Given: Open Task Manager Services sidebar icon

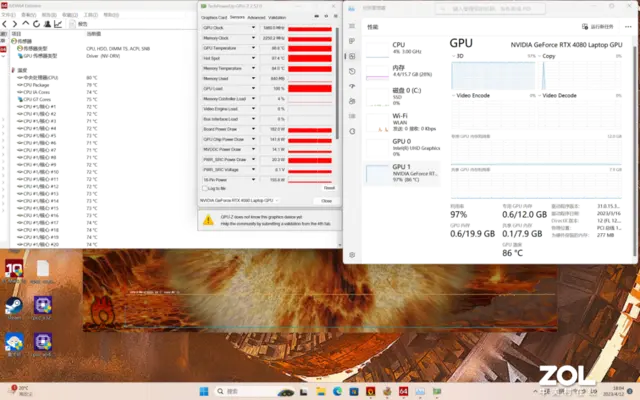Looking at the screenshot, I should point(352,131).
